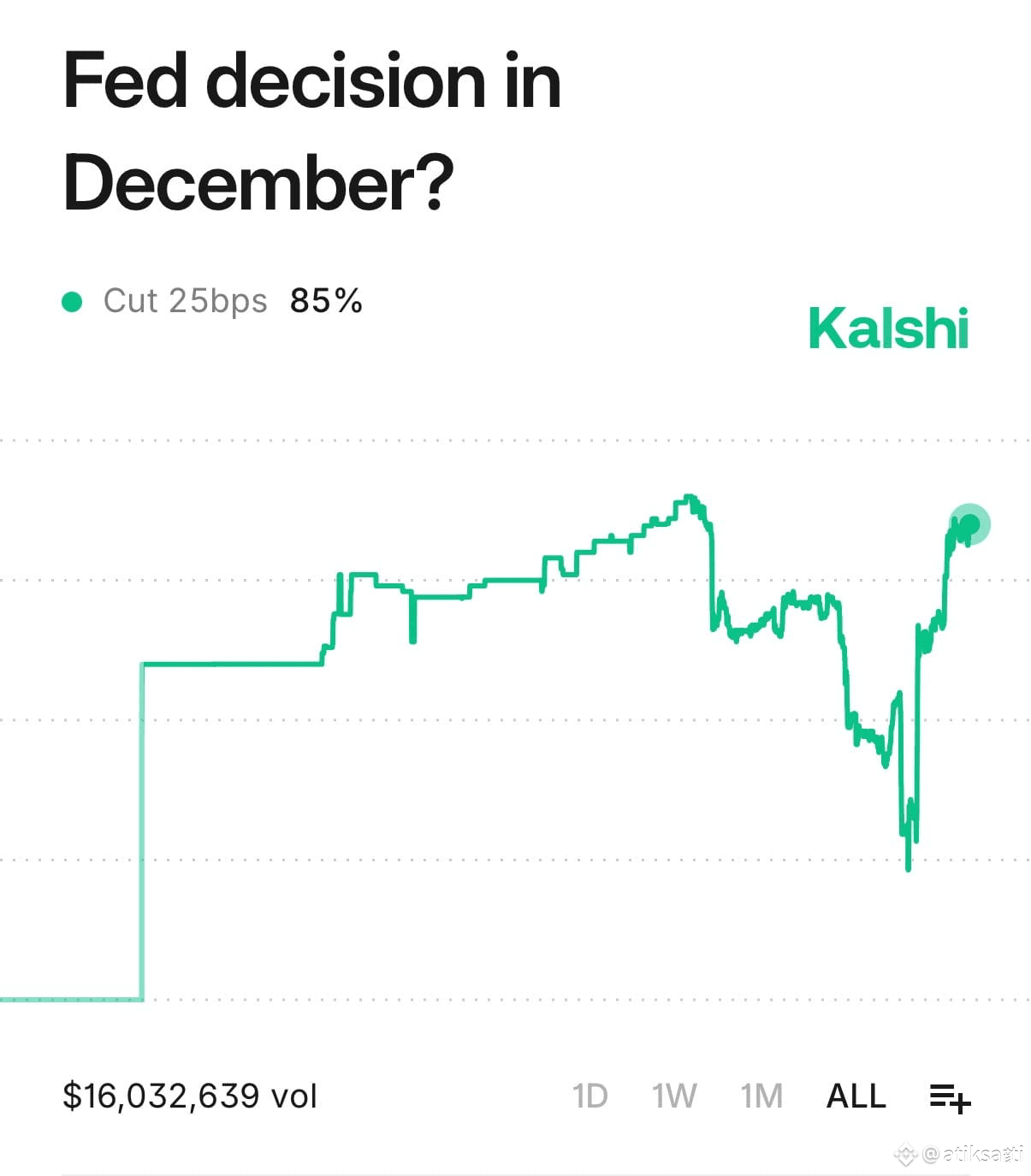Switch chart range to 1W

[x=674, y=1096]
